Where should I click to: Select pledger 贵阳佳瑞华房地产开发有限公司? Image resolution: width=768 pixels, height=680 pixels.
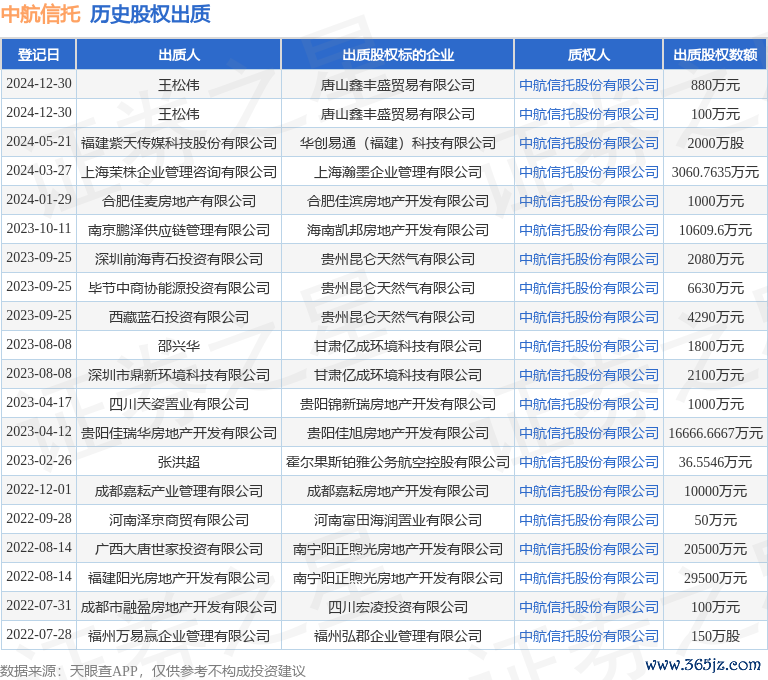pyautogui.click(x=179, y=433)
